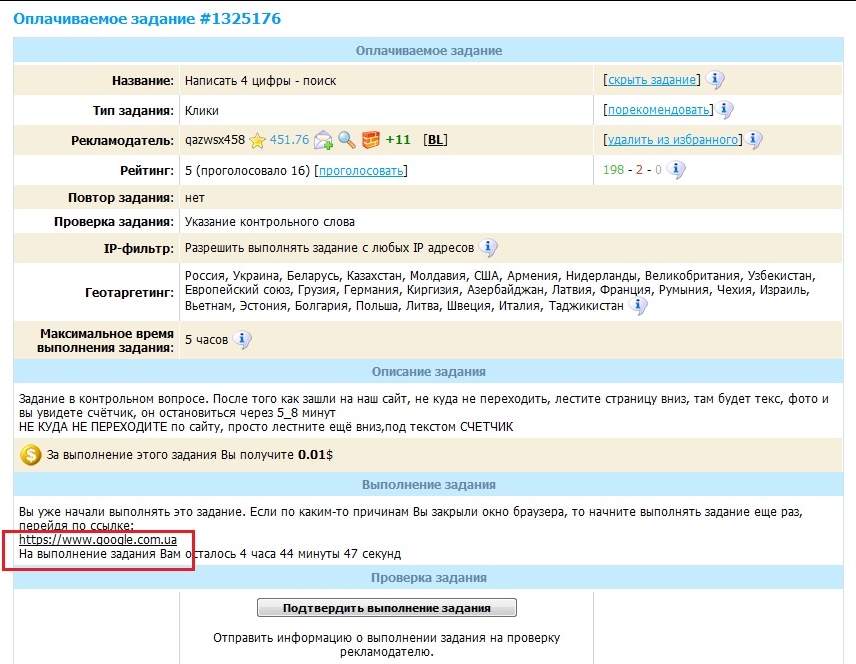
Task: Click the brick wall icon in the advertiser row
Action: pos(371,140)
